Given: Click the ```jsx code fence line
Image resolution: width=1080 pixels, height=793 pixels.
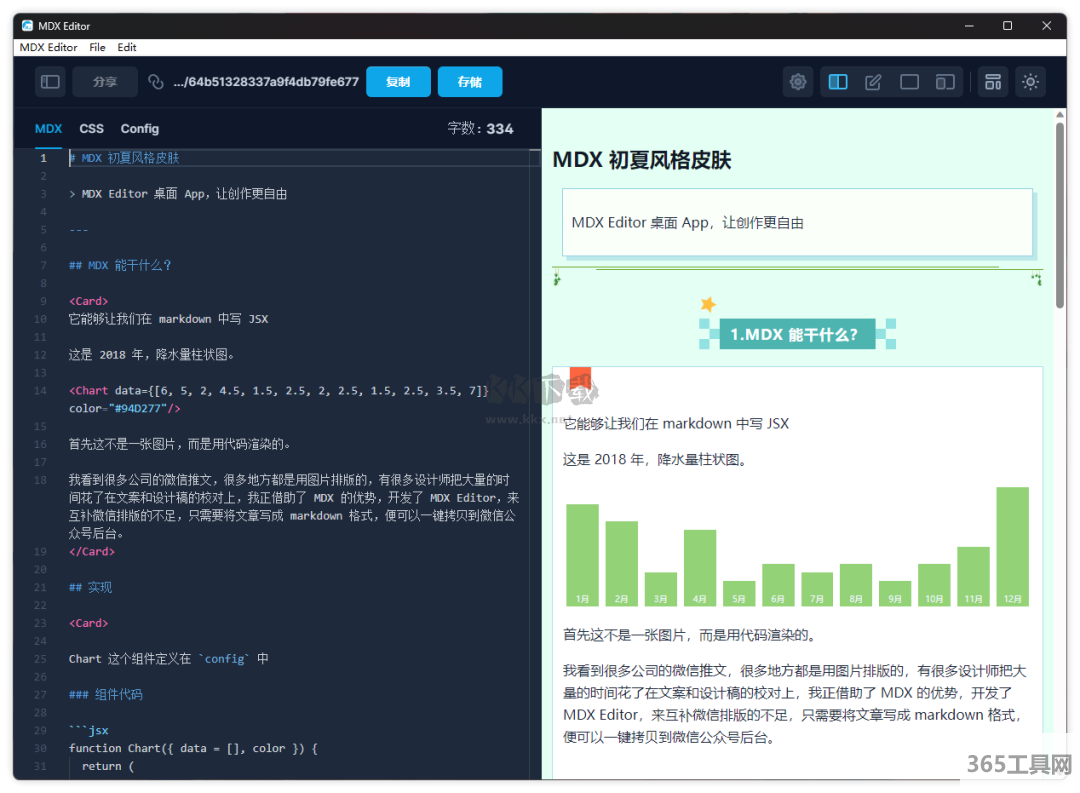Looking at the screenshot, I should 89,730.
